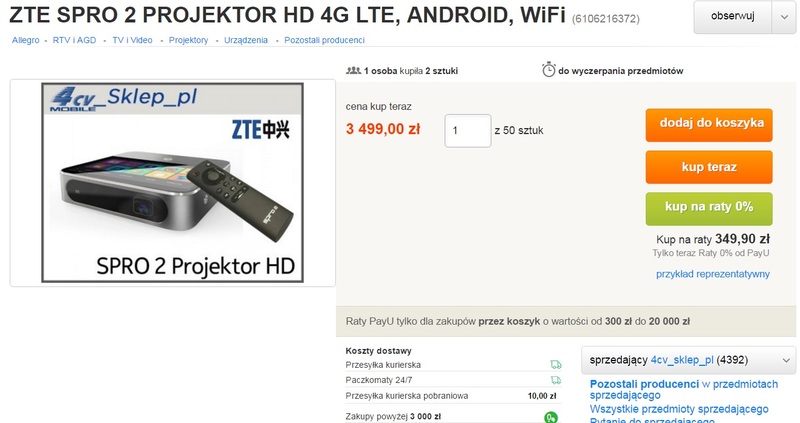Click the buyers group icon

[x=353, y=70]
